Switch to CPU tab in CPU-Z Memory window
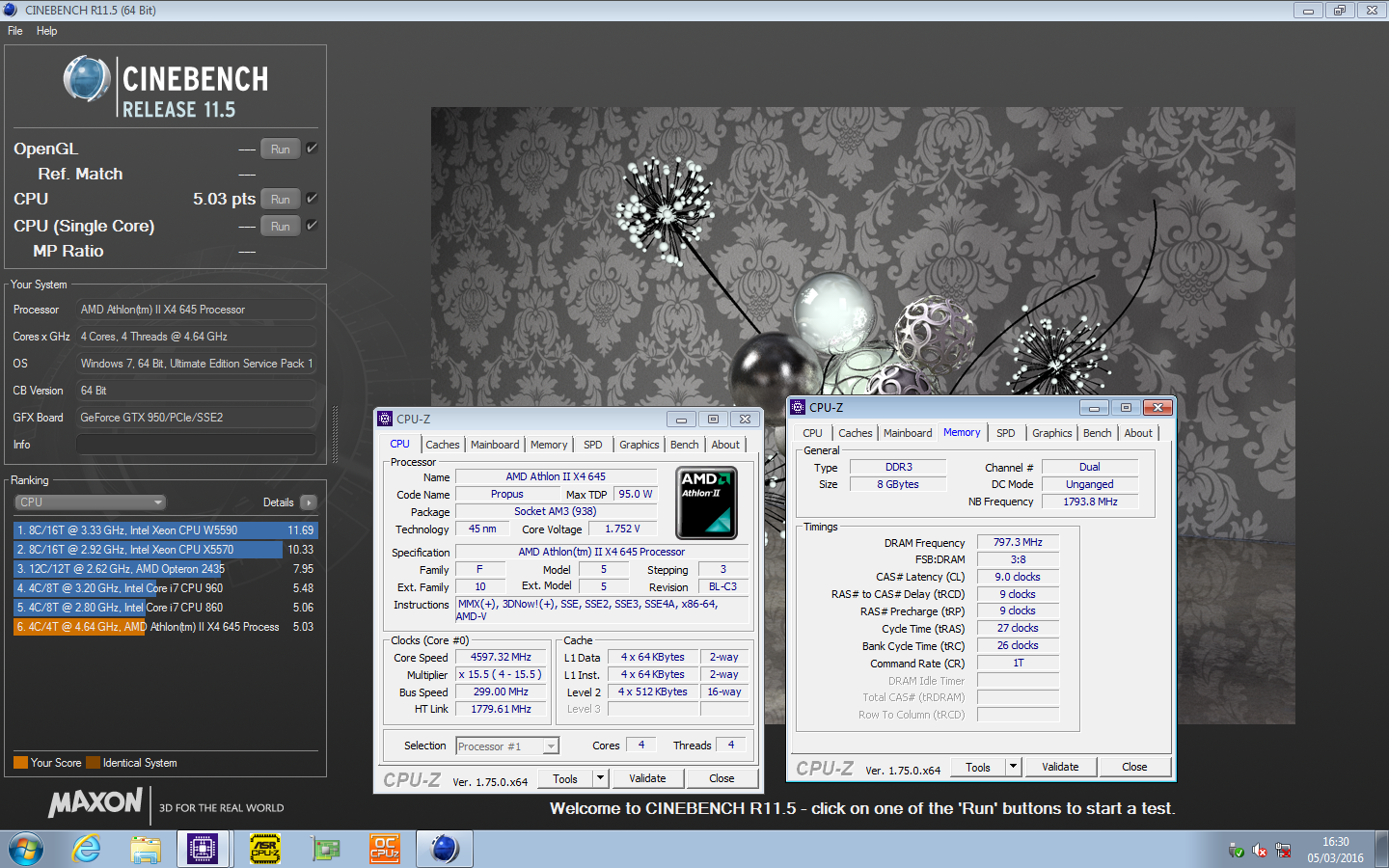The image size is (1389, 868). tap(813, 433)
